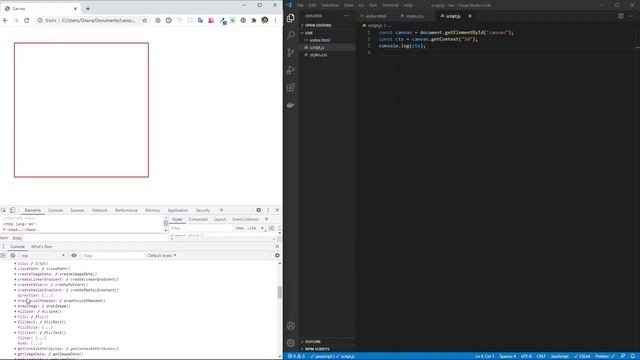Expand the createLinearGradient entry in the console
Viewport: 640px width, 360px height.
tap(15, 280)
